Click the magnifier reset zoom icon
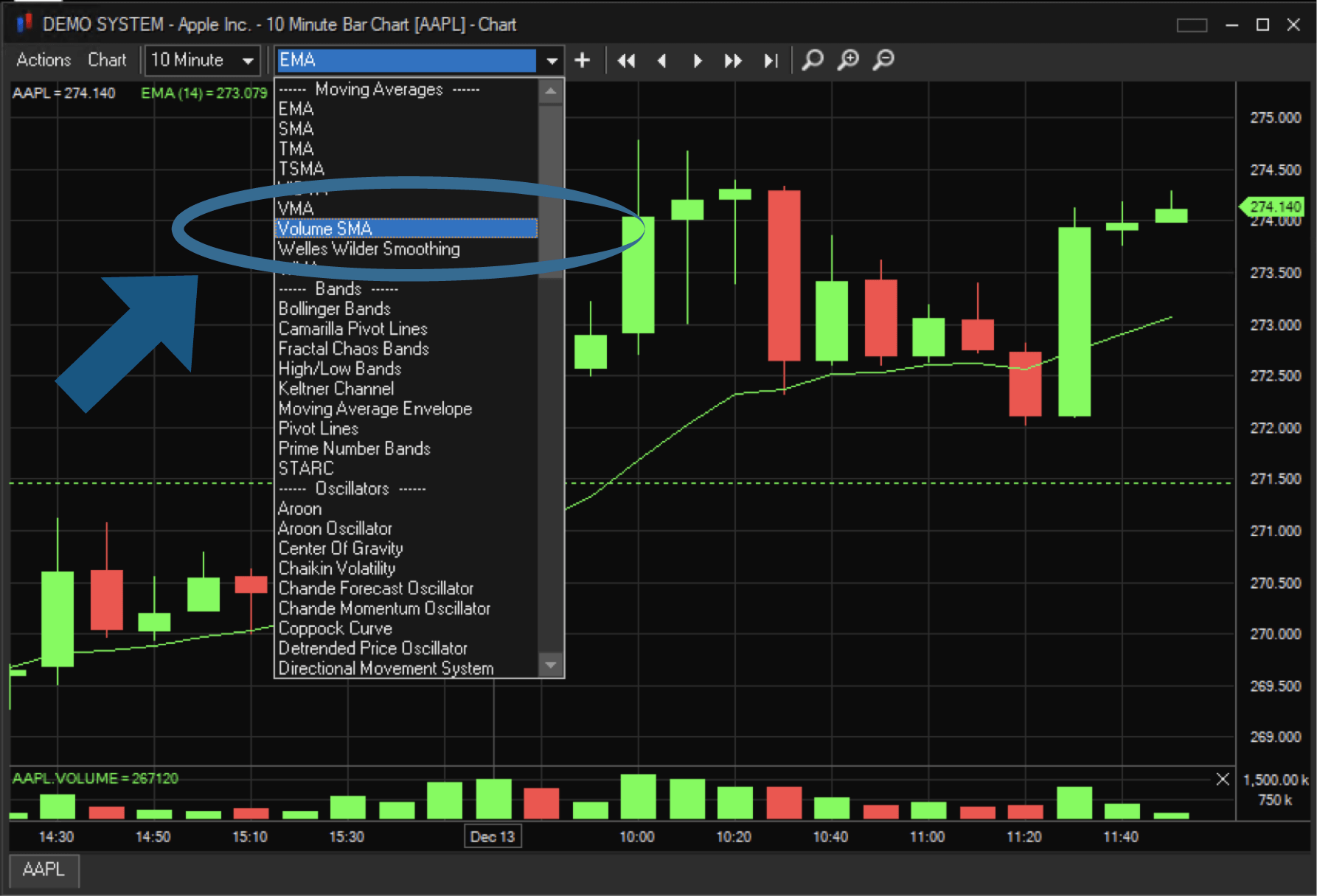Image resolution: width=1317 pixels, height=896 pixels. point(813,60)
